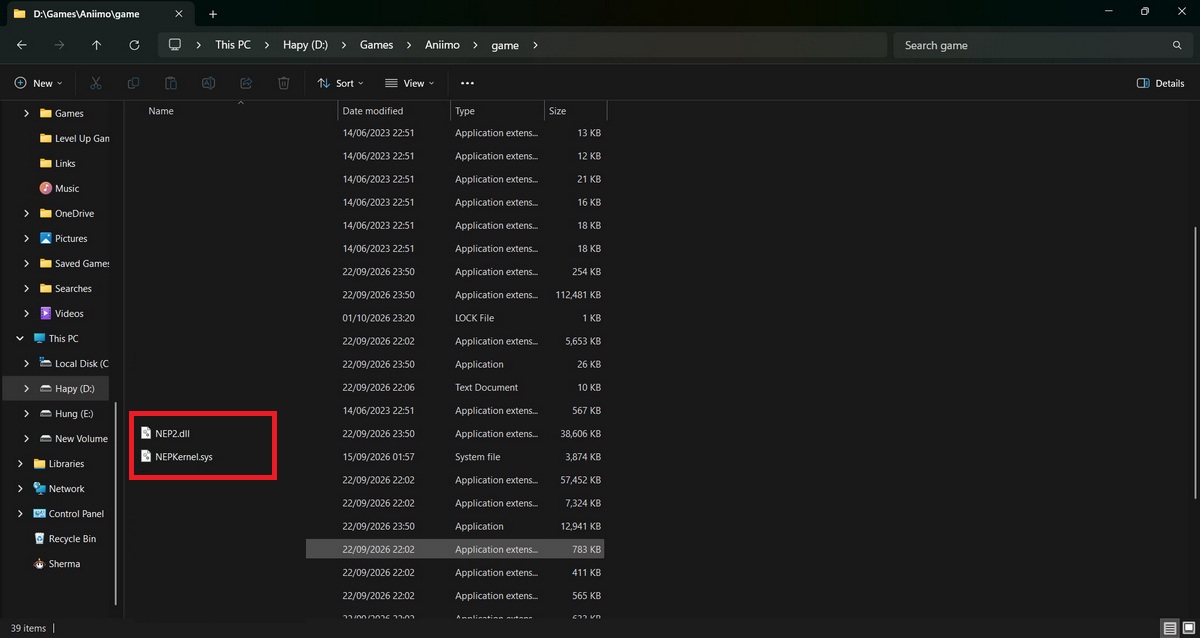1200x638 pixels.
Task: Refresh the game folder view
Action: point(134,45)
